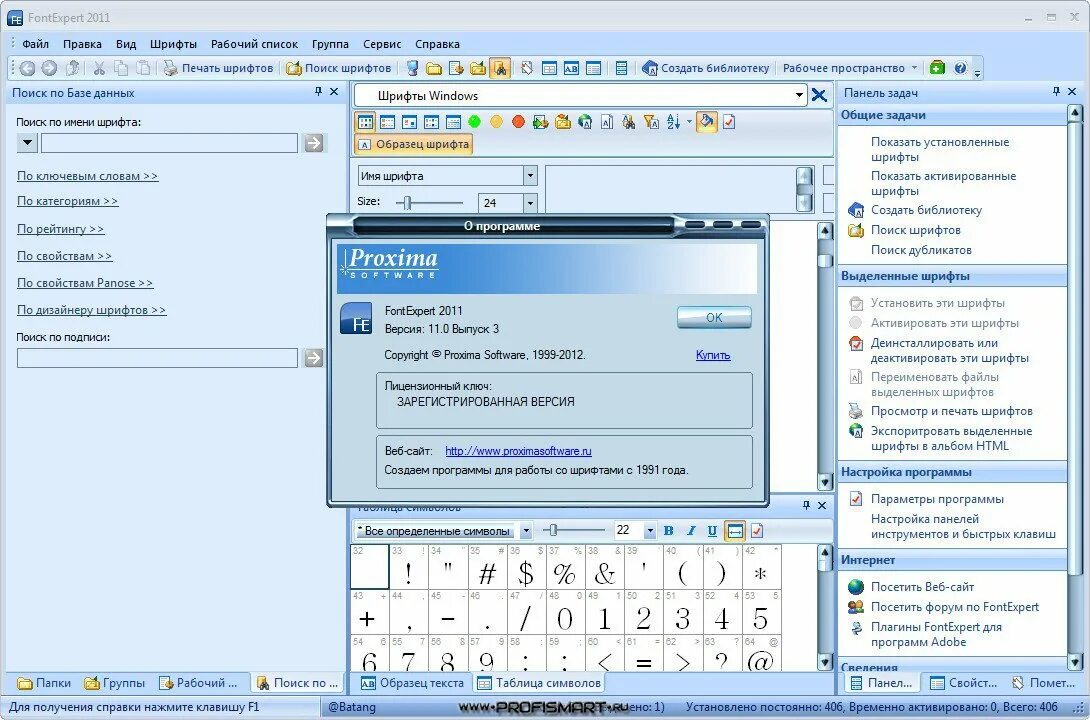The image size is (1090, 720).
Task: Click the sort icon dropdown arrow
Action: point(690,122)
